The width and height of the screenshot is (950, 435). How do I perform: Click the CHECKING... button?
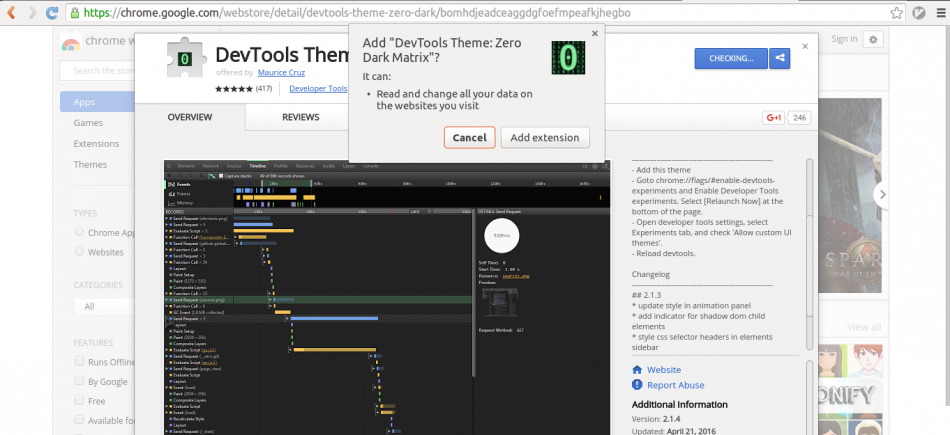pos(731,58)
